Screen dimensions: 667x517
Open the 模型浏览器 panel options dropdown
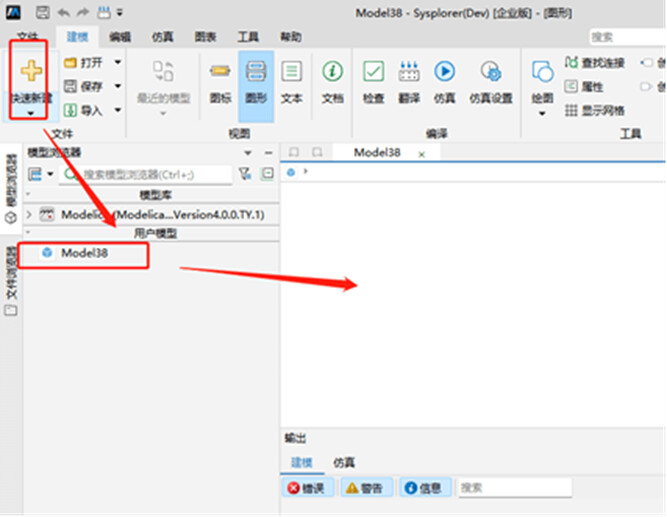(x=248, y=152)
